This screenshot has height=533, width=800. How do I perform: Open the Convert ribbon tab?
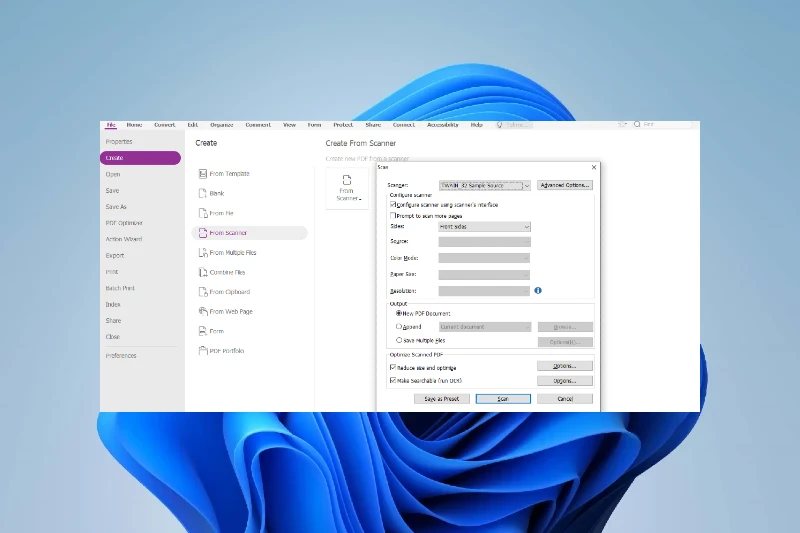[164, 124]
